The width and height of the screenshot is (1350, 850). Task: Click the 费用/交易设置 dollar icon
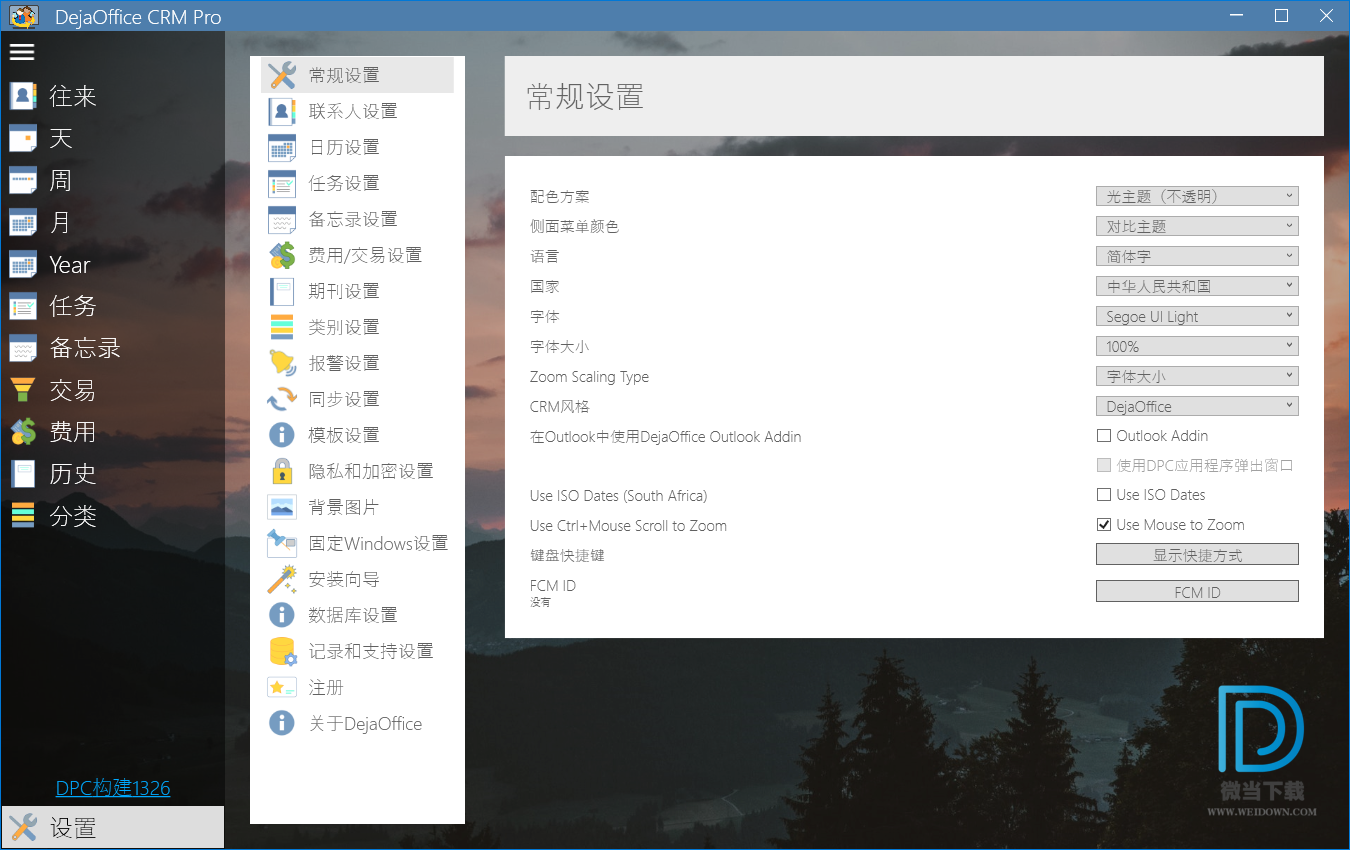[x=282, y=255]
